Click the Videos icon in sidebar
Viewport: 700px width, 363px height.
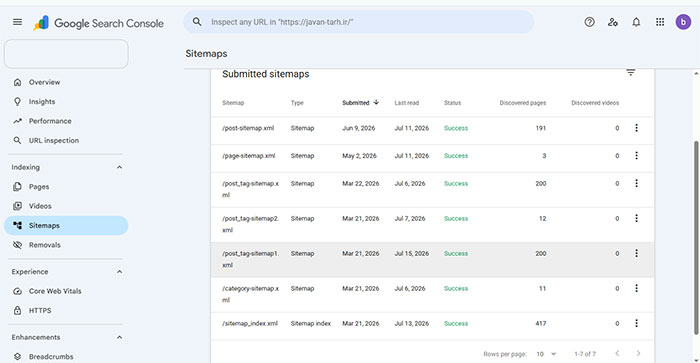(x=17, y=206)
